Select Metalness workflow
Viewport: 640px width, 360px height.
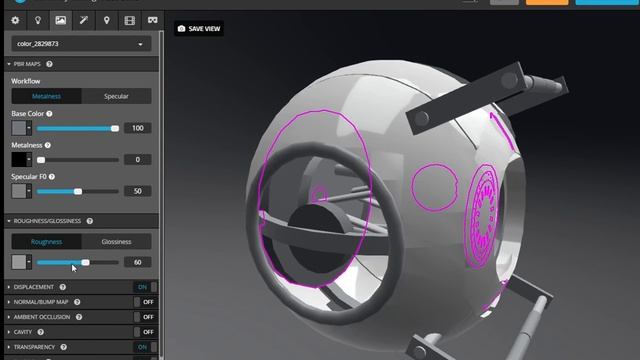tap(47, 96)
